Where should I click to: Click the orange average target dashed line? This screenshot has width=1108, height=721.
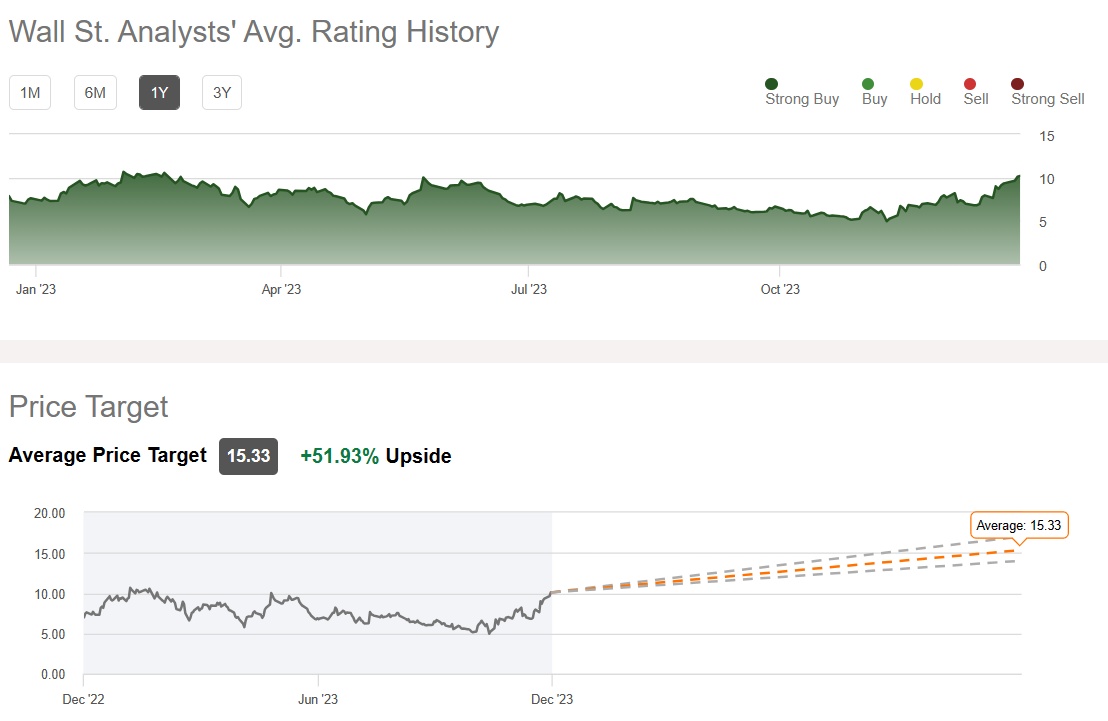coord(800,571)
